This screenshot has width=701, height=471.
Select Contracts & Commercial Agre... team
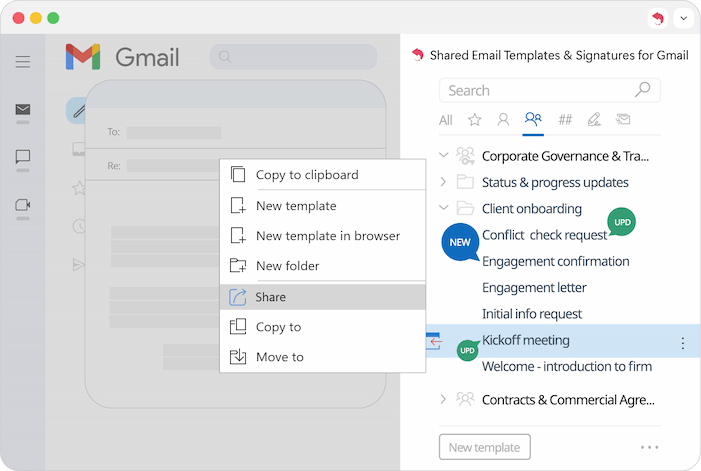[568, 400]
